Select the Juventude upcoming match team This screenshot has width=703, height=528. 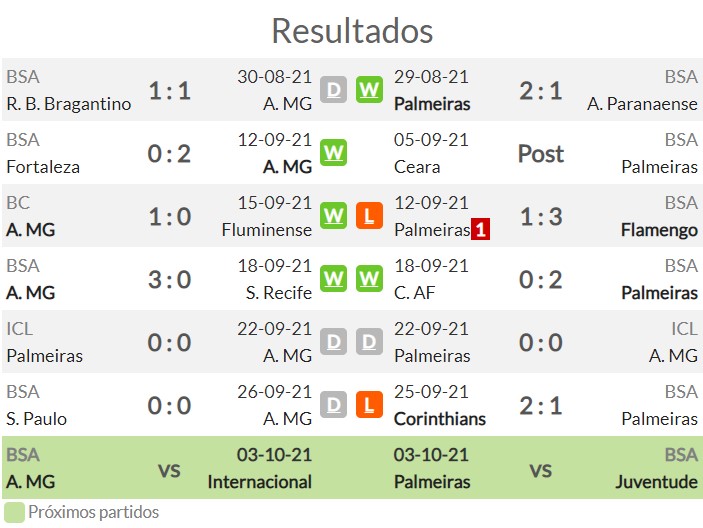[x=656, y=482]
